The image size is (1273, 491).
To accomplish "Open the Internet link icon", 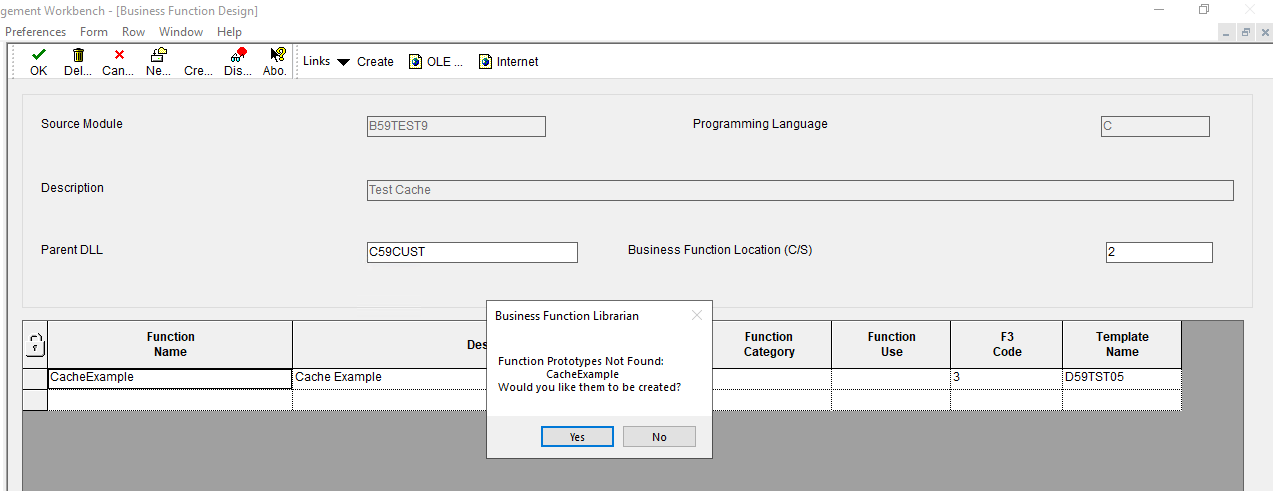I will tap(485, 62).
